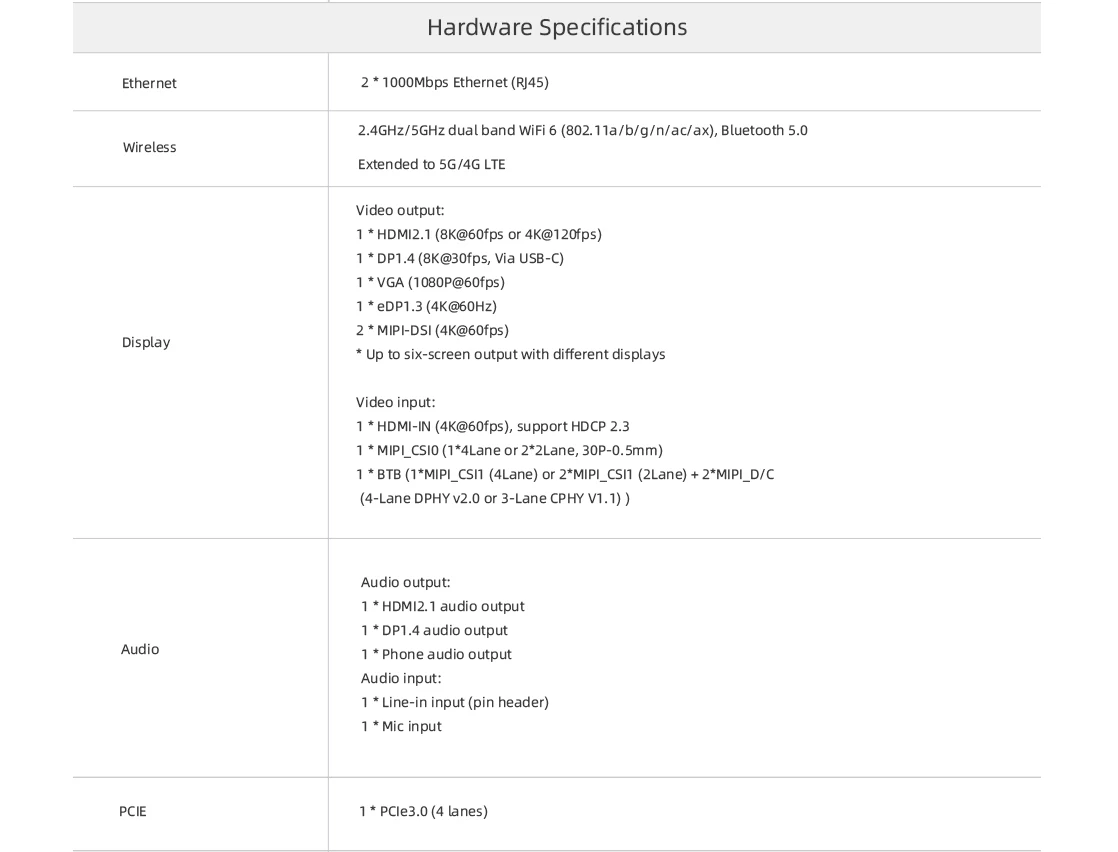Viewport: 1118px width, 852px height.
Task: Click the VGA 1080P@60fps line
Action: [430, 282]
